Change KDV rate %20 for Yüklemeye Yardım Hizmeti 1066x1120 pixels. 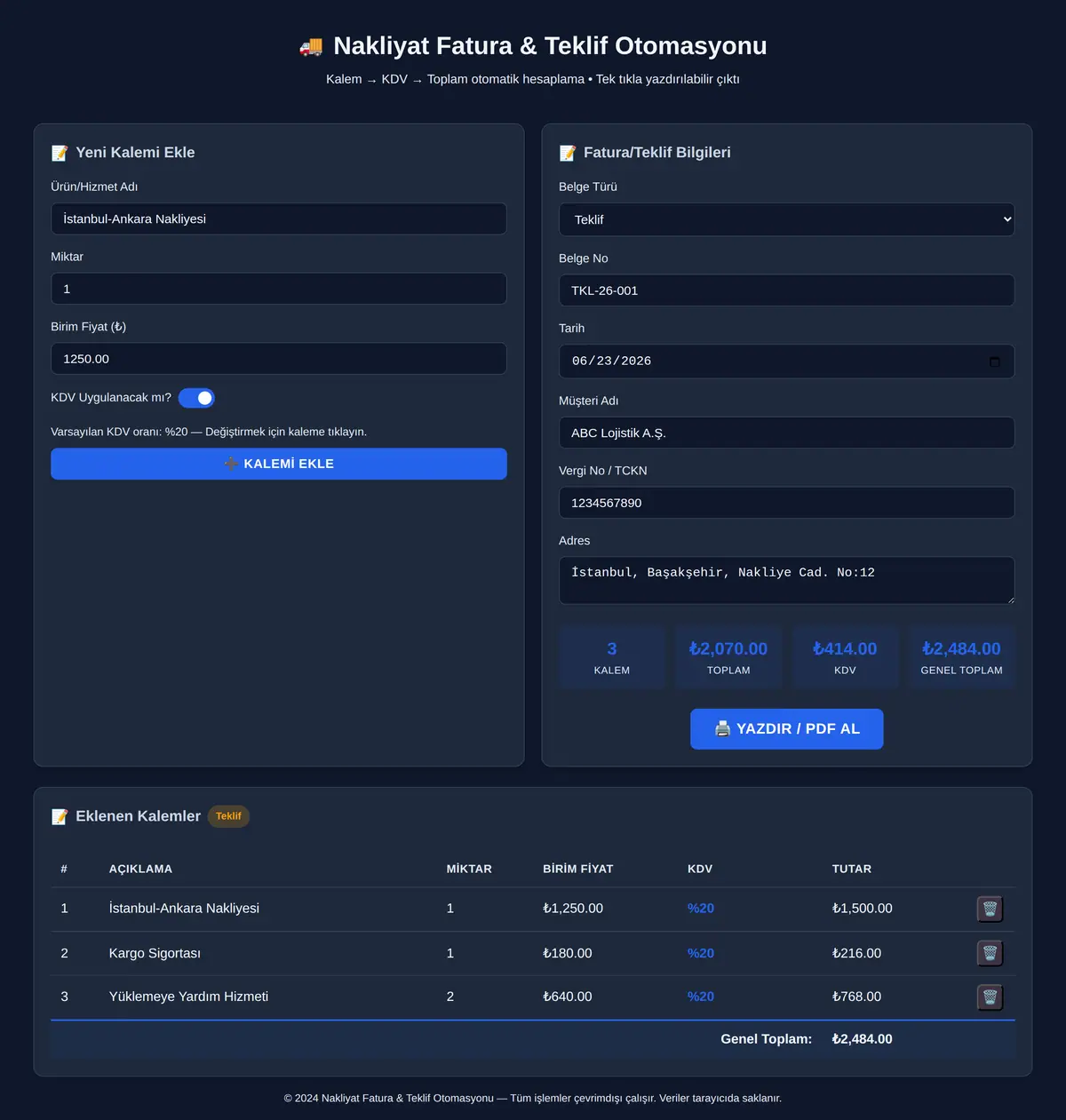(x=701, y=997)
